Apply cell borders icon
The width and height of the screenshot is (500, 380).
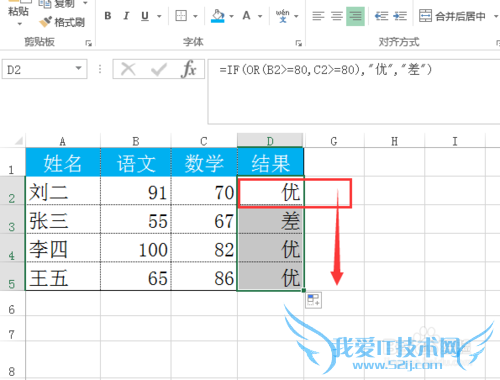[x=181, y=16]
